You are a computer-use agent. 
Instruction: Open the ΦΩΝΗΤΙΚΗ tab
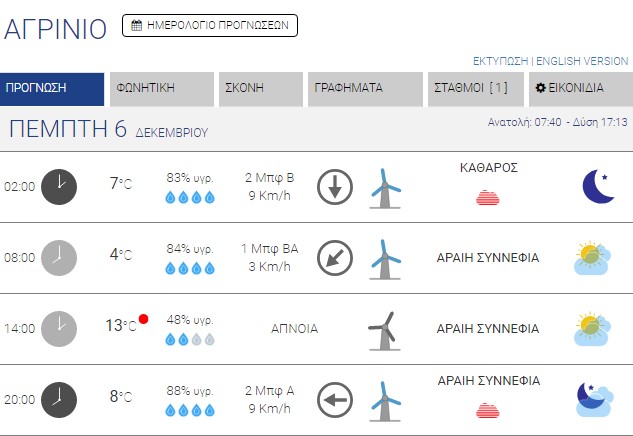click(x=162, y=89)
